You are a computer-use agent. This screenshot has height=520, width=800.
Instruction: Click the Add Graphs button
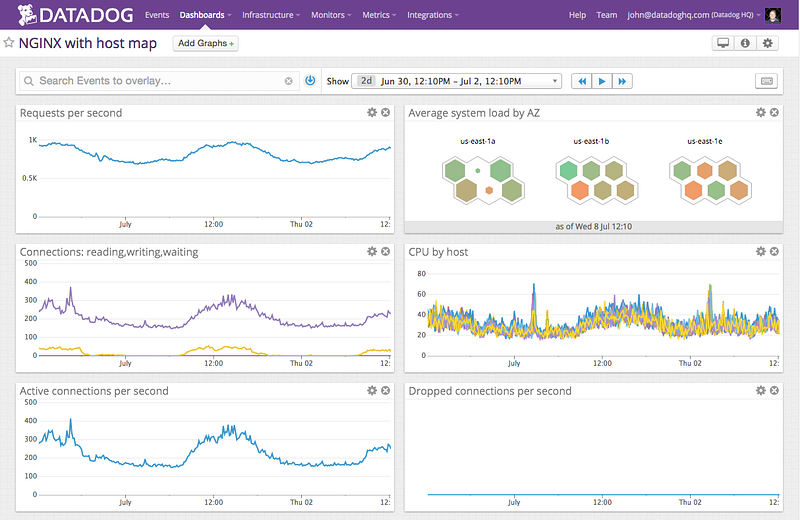206,43
